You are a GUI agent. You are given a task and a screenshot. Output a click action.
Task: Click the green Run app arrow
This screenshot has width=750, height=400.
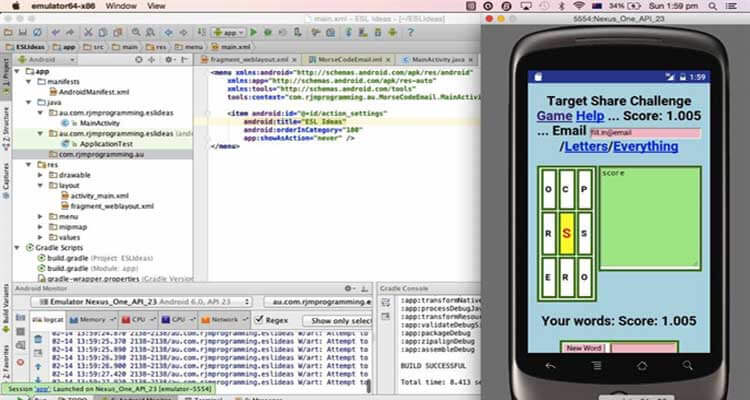pos(254,33)
